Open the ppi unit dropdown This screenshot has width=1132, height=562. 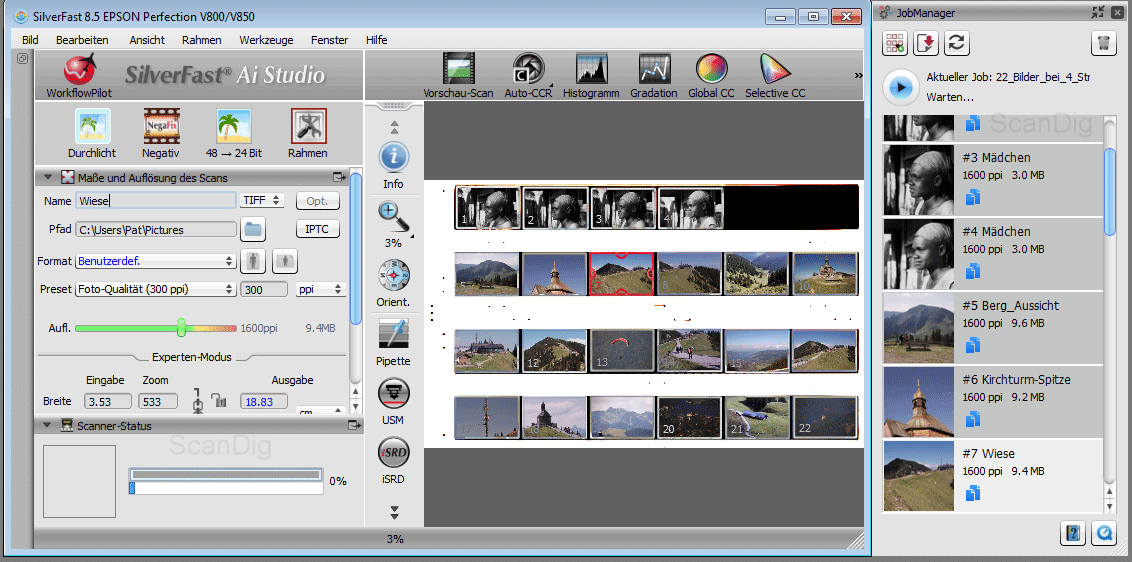point(321,289)
